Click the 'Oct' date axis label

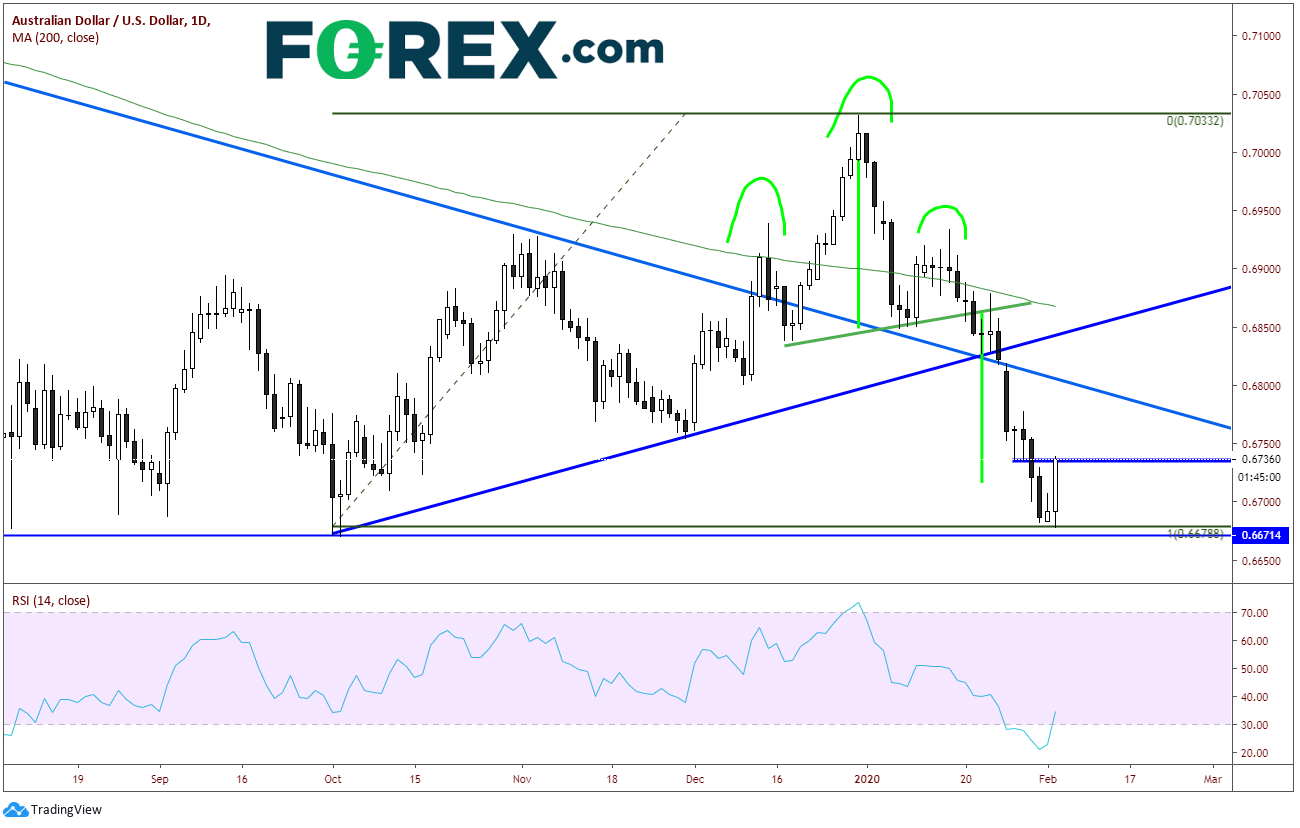333,777
